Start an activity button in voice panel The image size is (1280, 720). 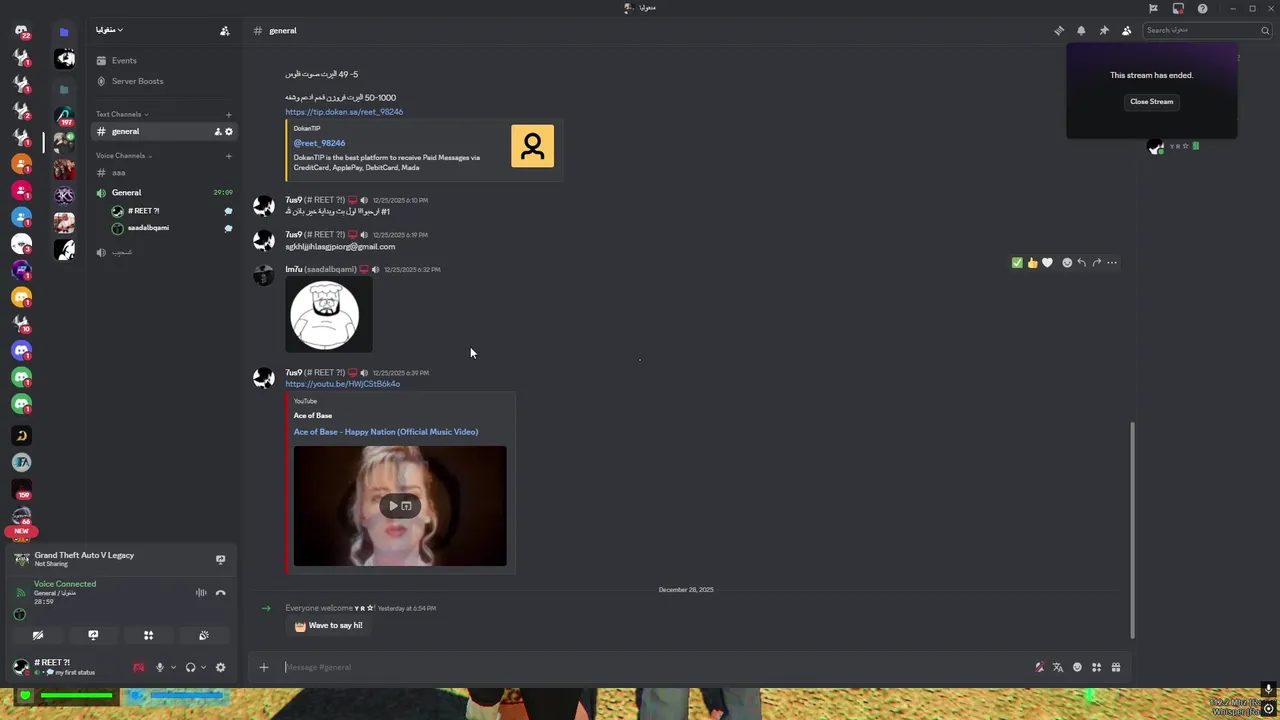148,635
